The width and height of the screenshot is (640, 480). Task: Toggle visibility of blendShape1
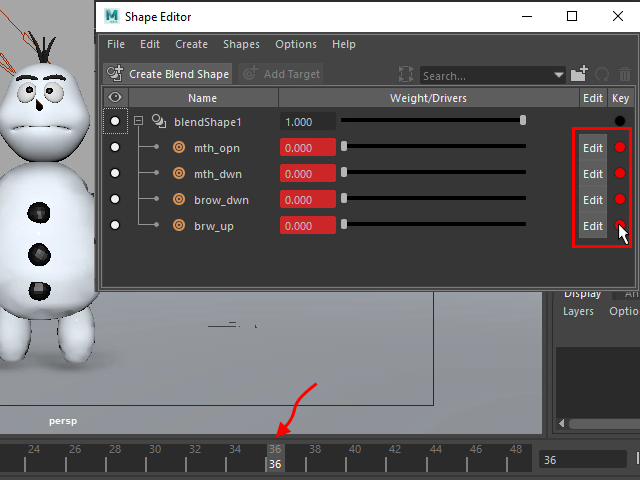pos(116,122)
